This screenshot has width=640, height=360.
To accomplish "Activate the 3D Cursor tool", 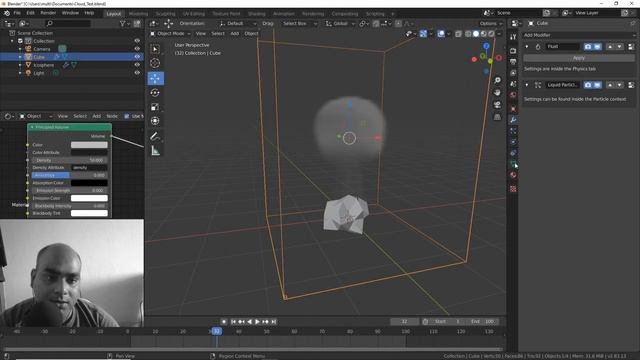I will click(155, 63).
